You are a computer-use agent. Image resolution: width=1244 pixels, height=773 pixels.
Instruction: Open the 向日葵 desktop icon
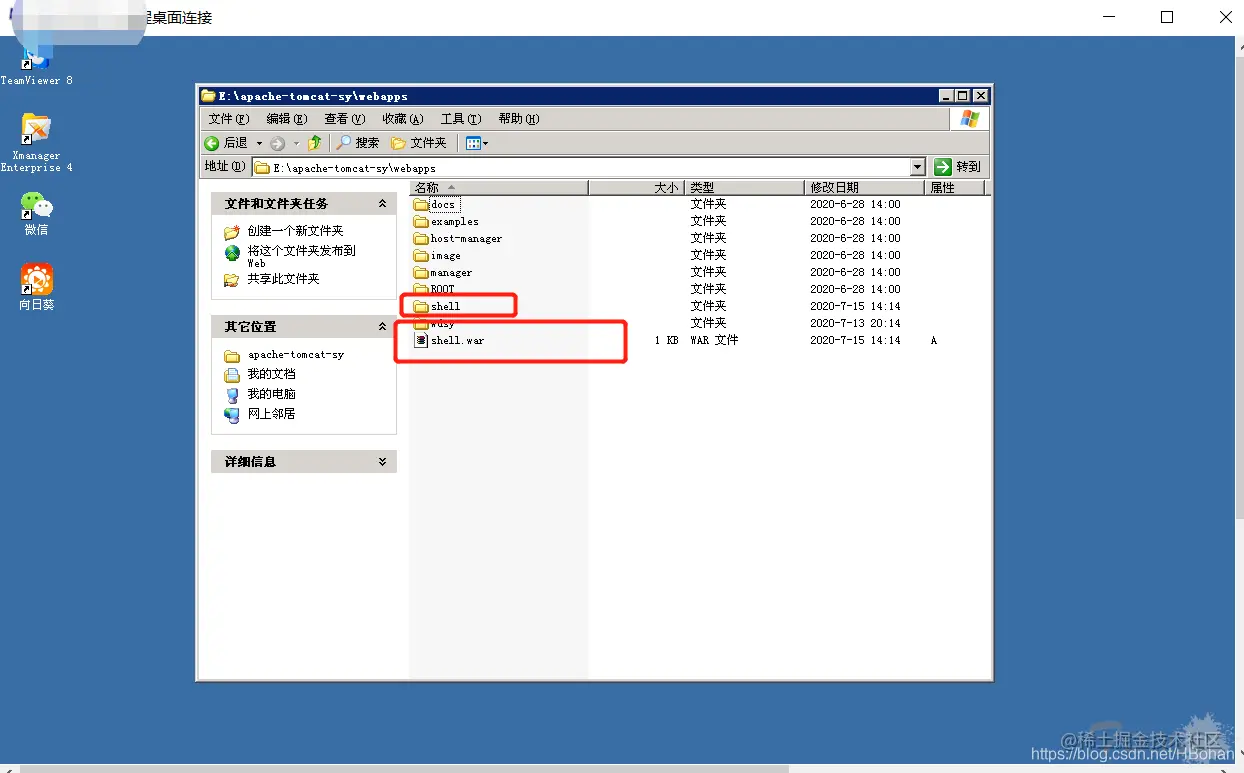click(36, 287)
